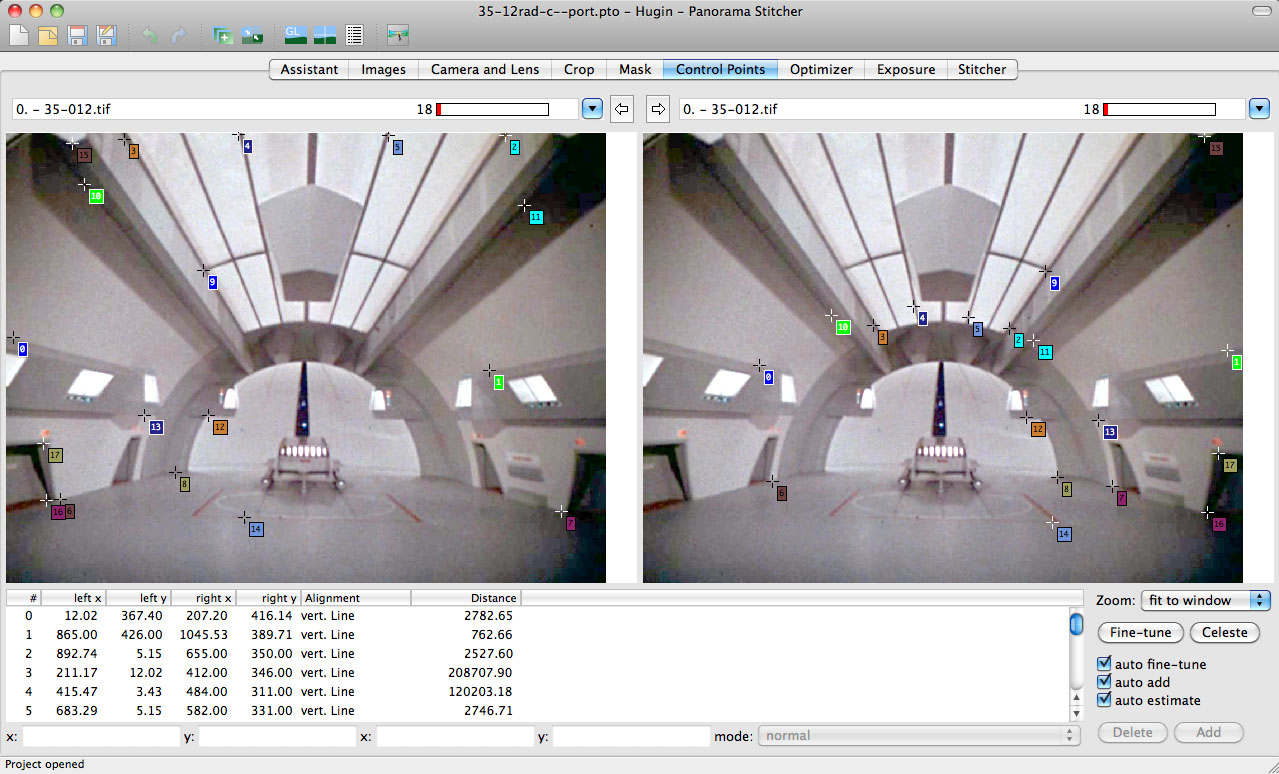
Task: Open the GL fast preview window
Action: [x=296, y=36]
